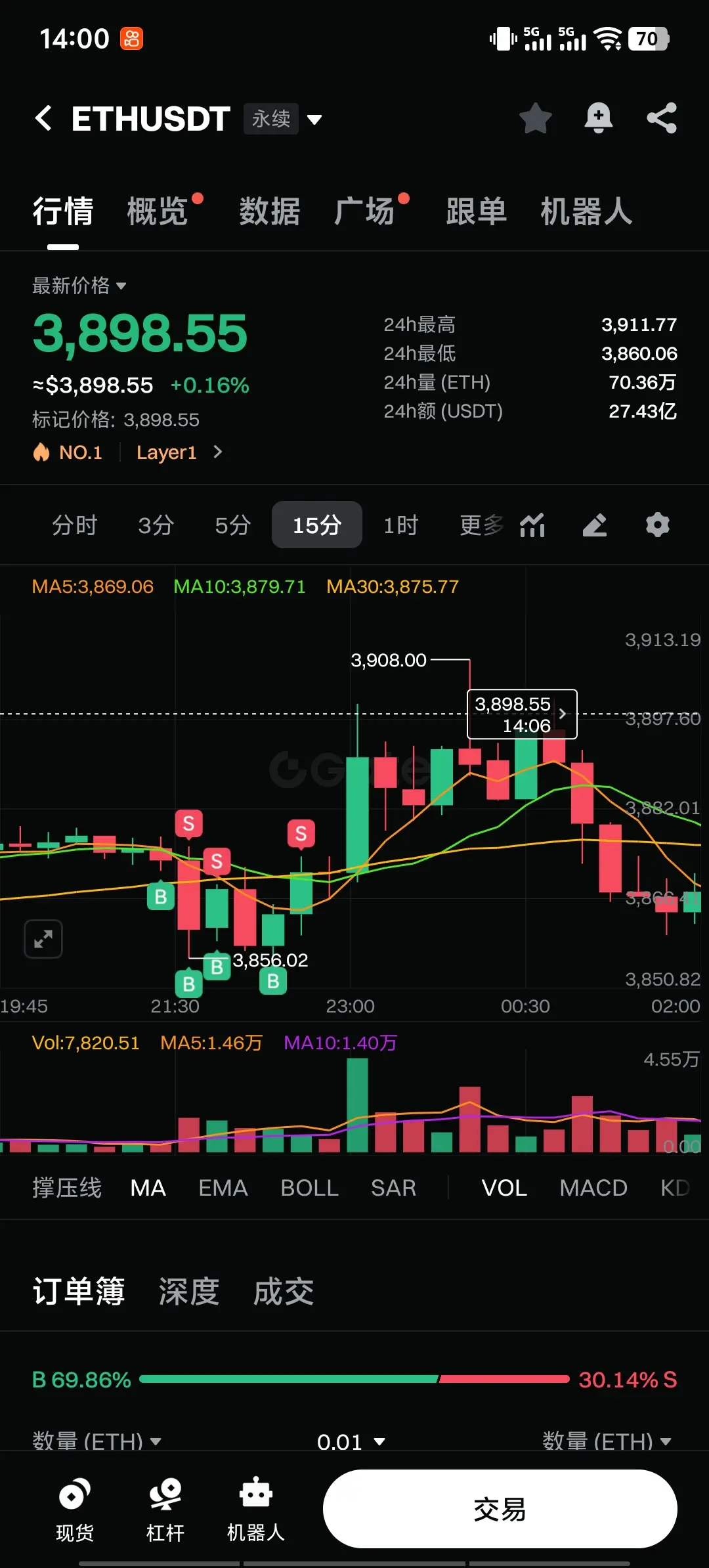709x1568 pixels.
Task: Tap the topmost S sell marker on chart
Action: (x=188, y=823)
